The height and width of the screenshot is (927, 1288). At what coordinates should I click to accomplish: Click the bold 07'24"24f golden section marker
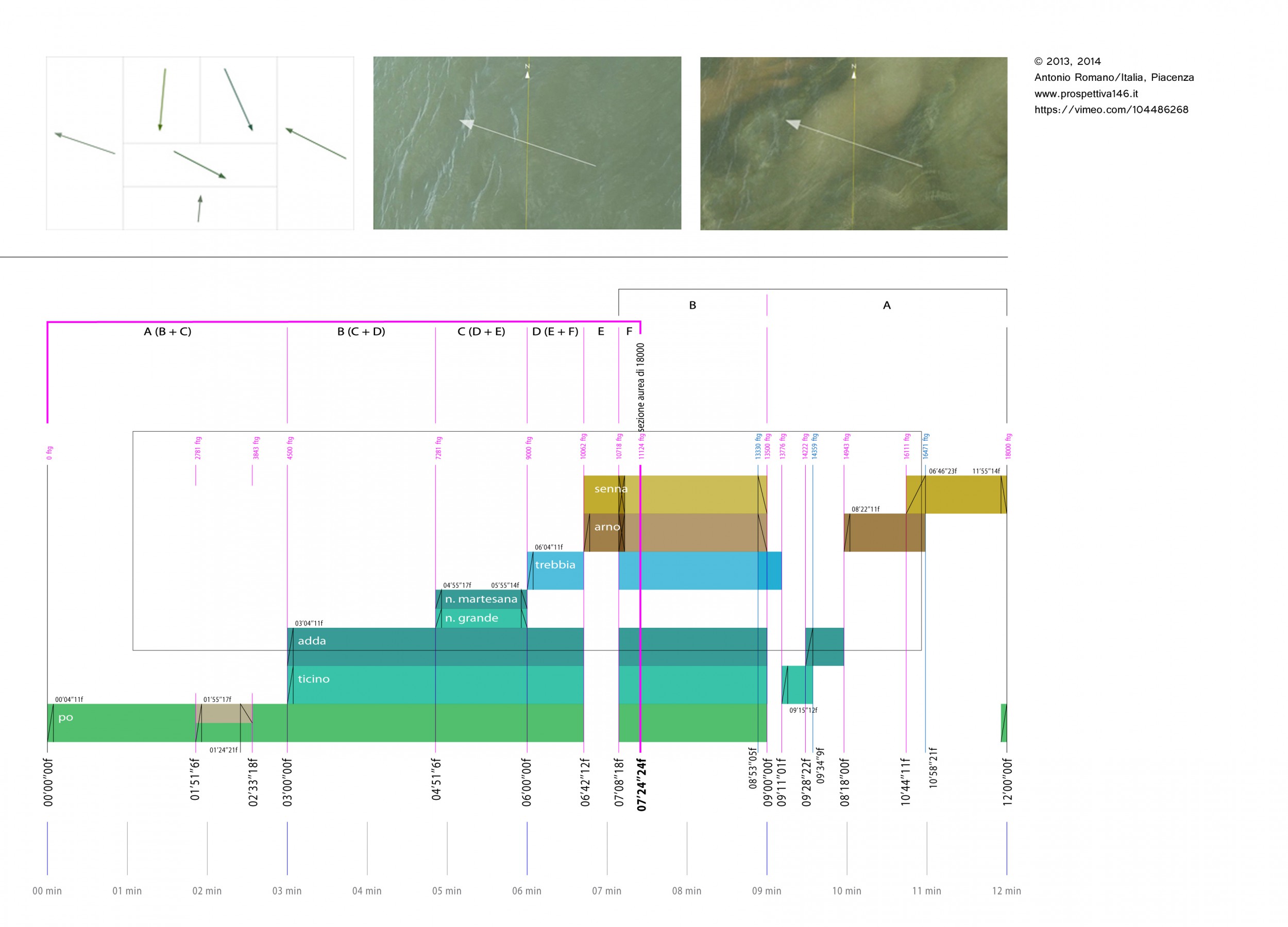[x=642, y=784]
